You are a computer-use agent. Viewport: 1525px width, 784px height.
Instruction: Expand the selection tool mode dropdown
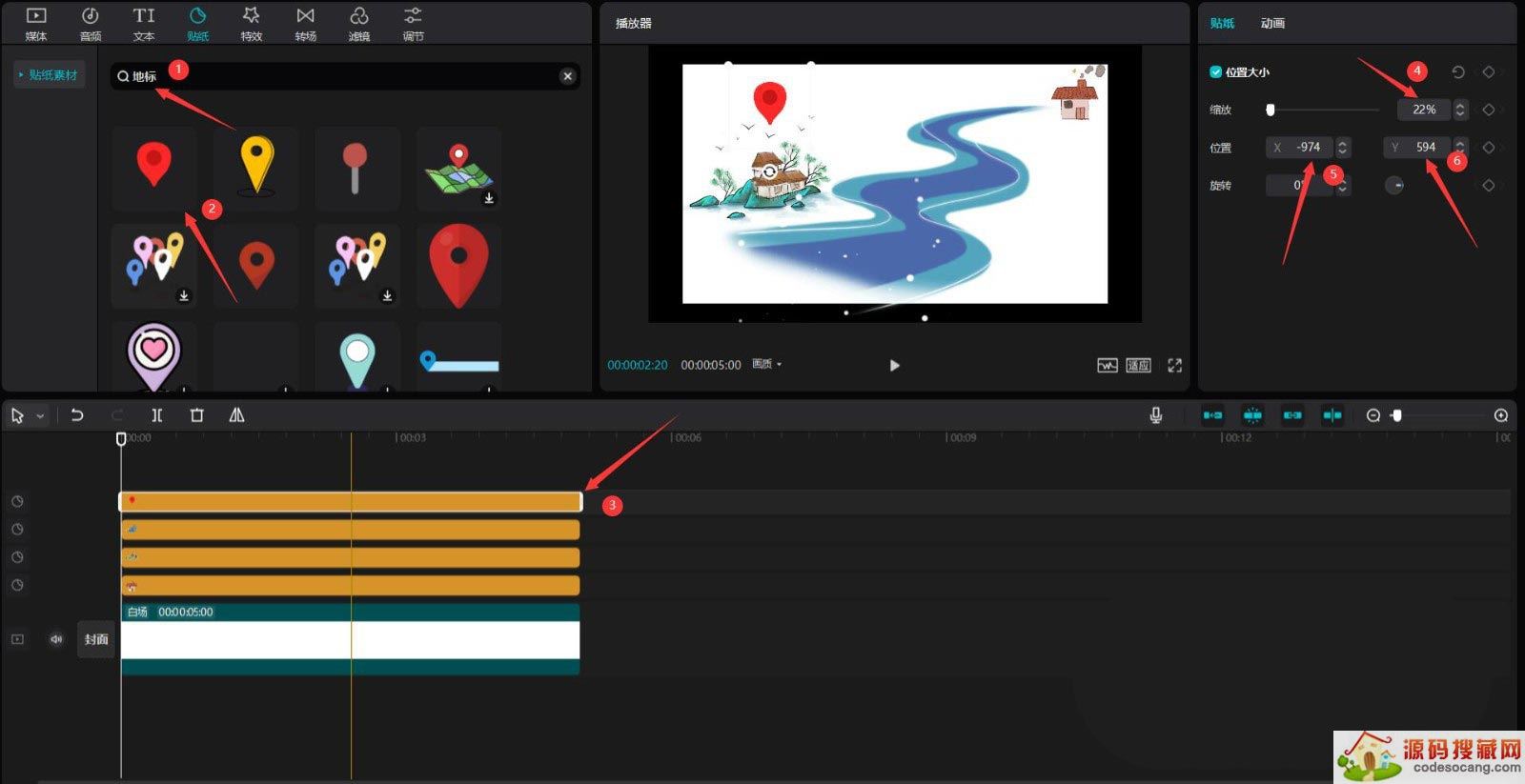[x=40, y=416]
